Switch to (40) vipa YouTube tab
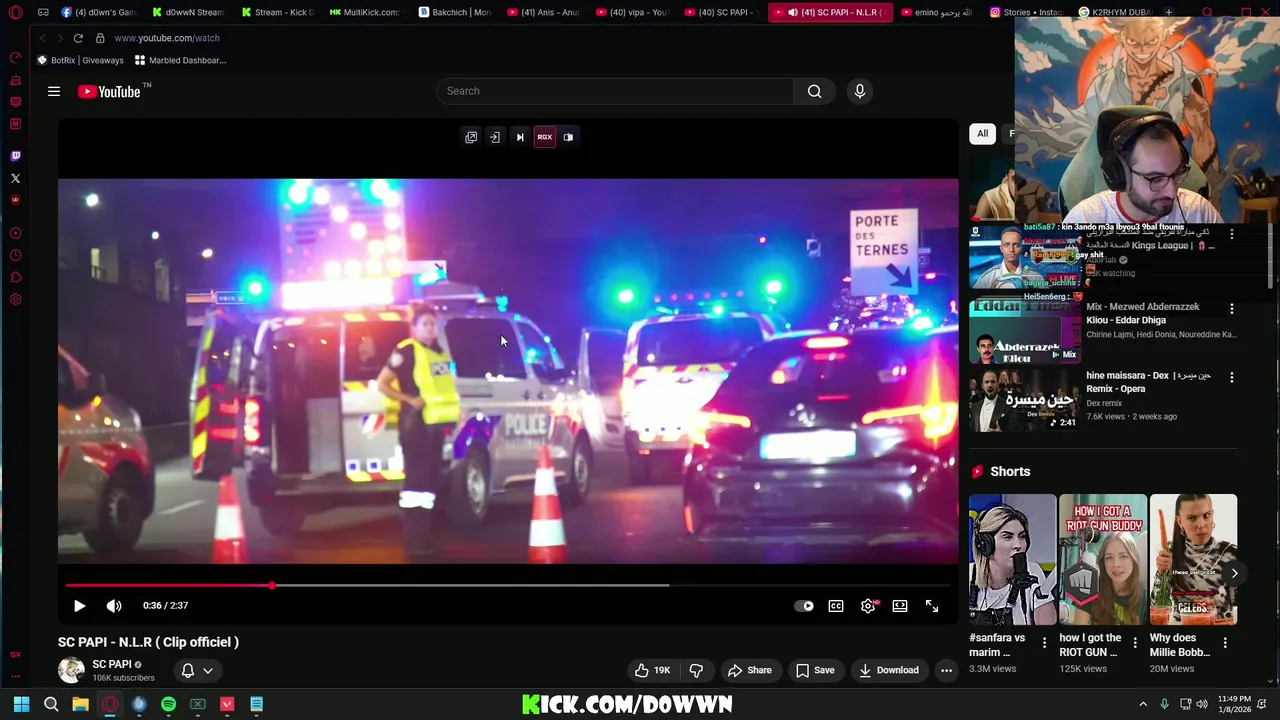 tap(632, 12)
